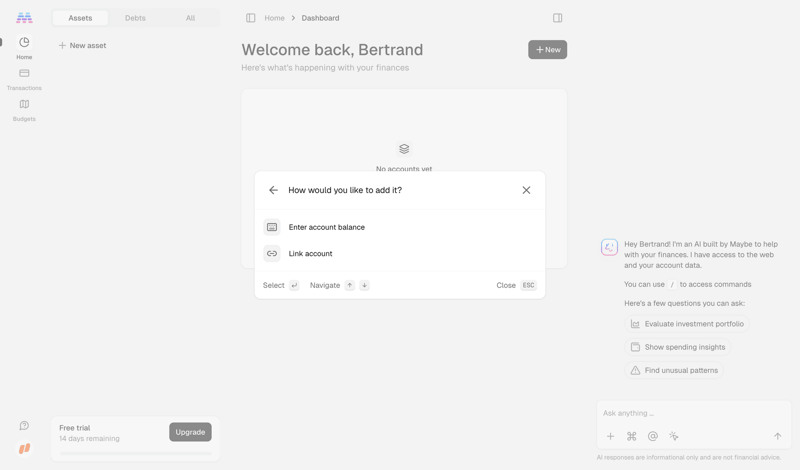Switch to the Assets tab
Screen dimensions: 800x470
80,18
